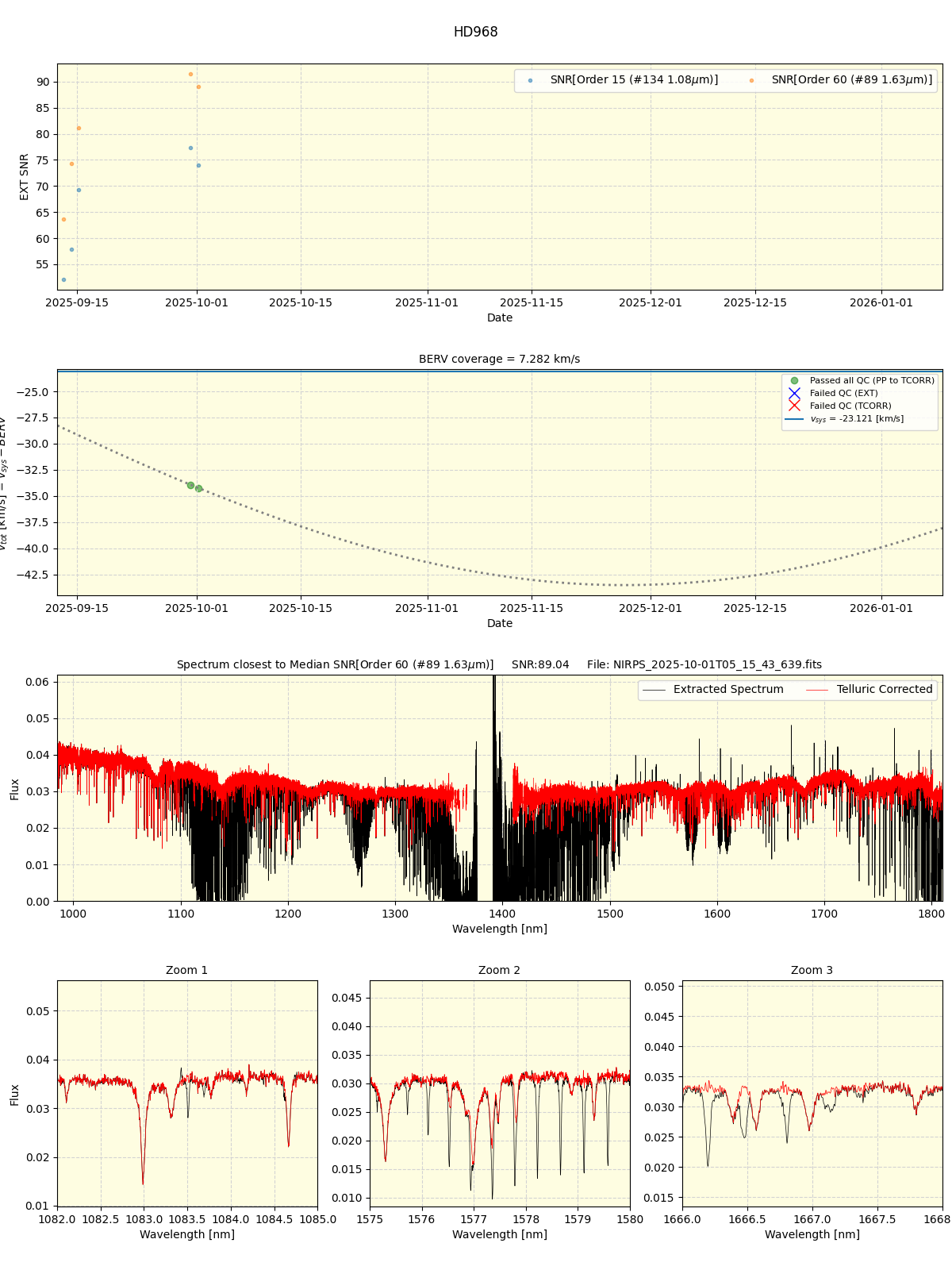
Task: Click the Zoom 3 panel title
Action: pyautogui.click(x=812, y=970)
